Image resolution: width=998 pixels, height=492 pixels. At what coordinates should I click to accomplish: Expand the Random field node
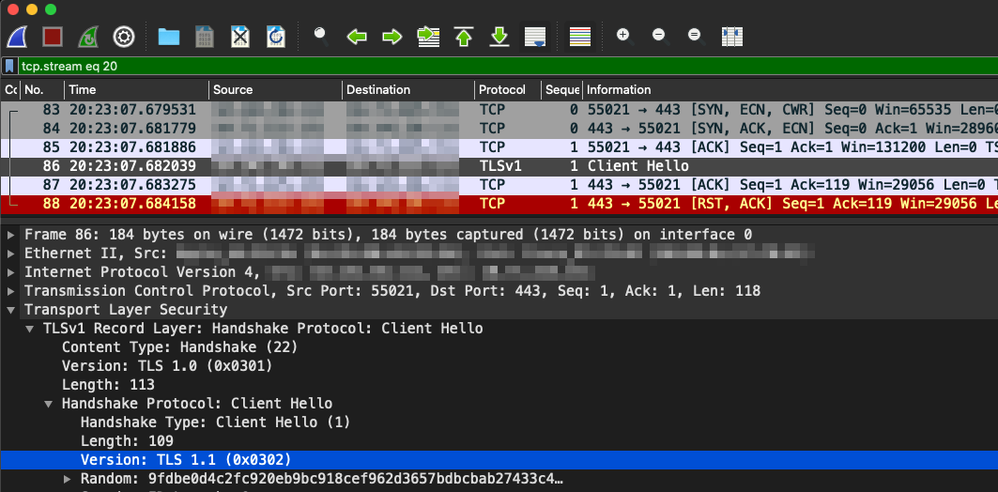tap(67, 479)
